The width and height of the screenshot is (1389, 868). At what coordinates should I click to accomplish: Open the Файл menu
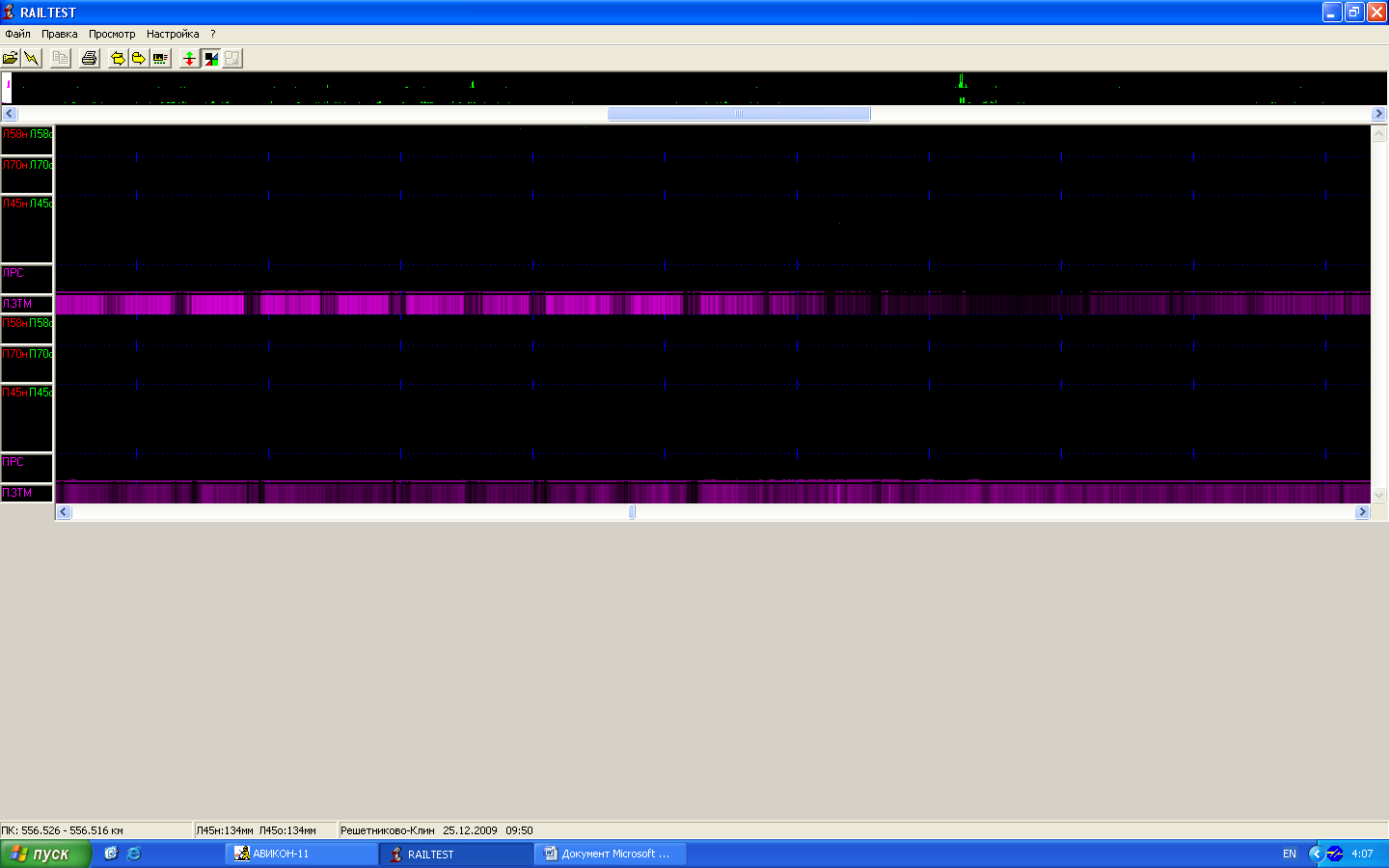point(17,34)
